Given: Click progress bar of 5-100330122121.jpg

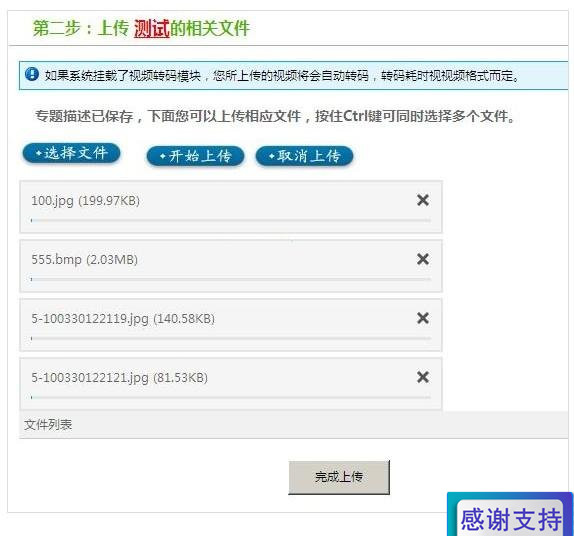Looking at the screenshot, I should pos(231,397).
